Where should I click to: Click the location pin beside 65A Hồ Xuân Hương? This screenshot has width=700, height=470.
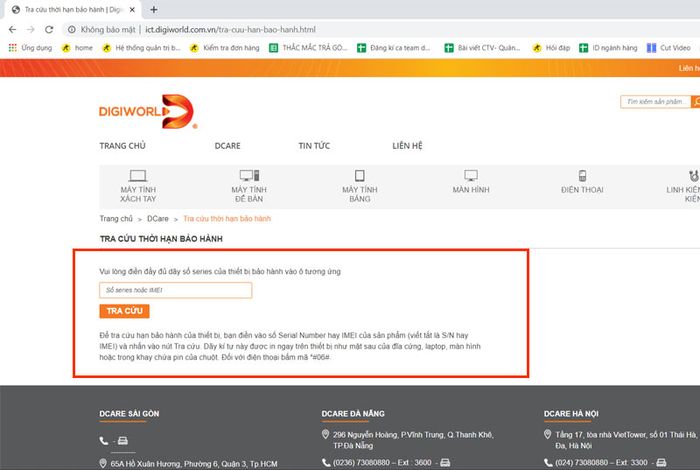[103, 463]
